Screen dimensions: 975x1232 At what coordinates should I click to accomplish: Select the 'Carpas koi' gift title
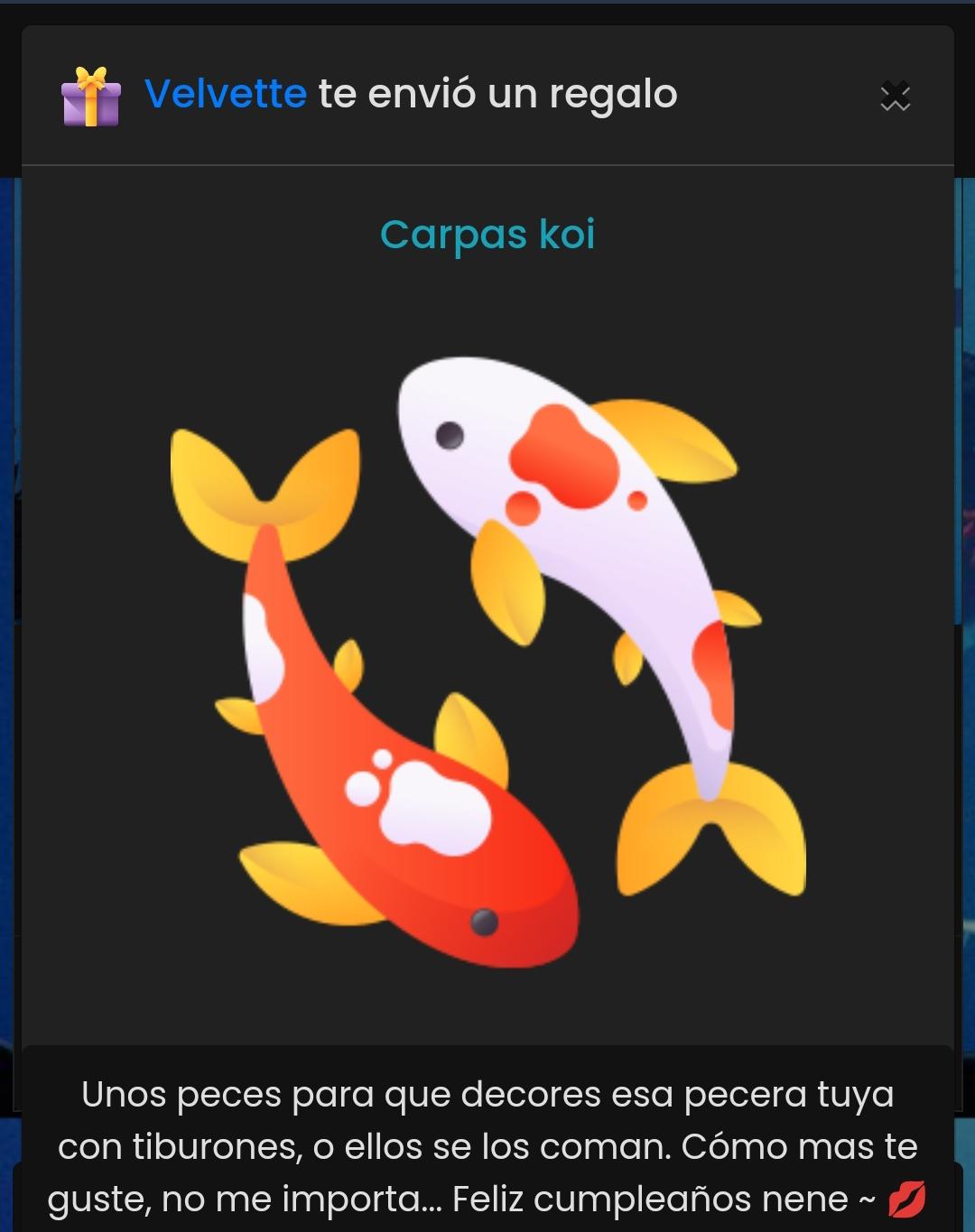point(487,235)
